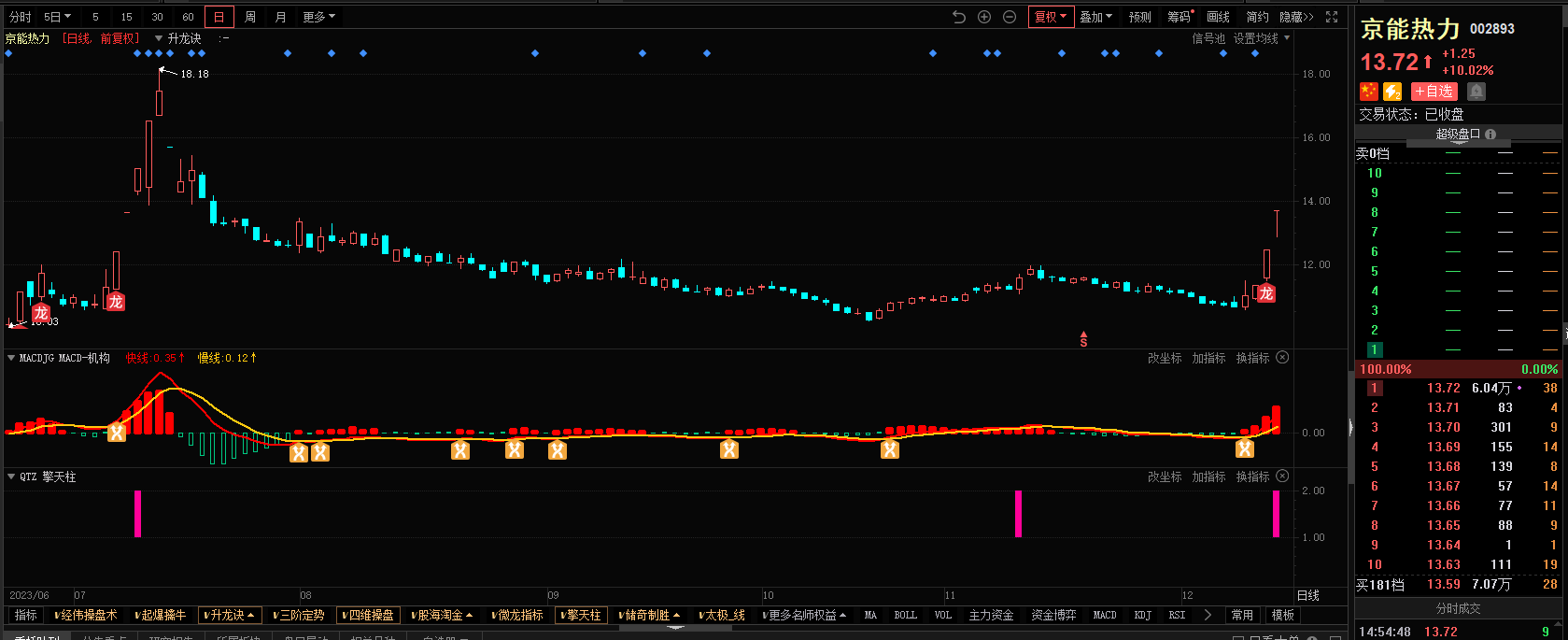
Task: Click the undo arrow icon in chart toolbar
Action: click(959, 17)
